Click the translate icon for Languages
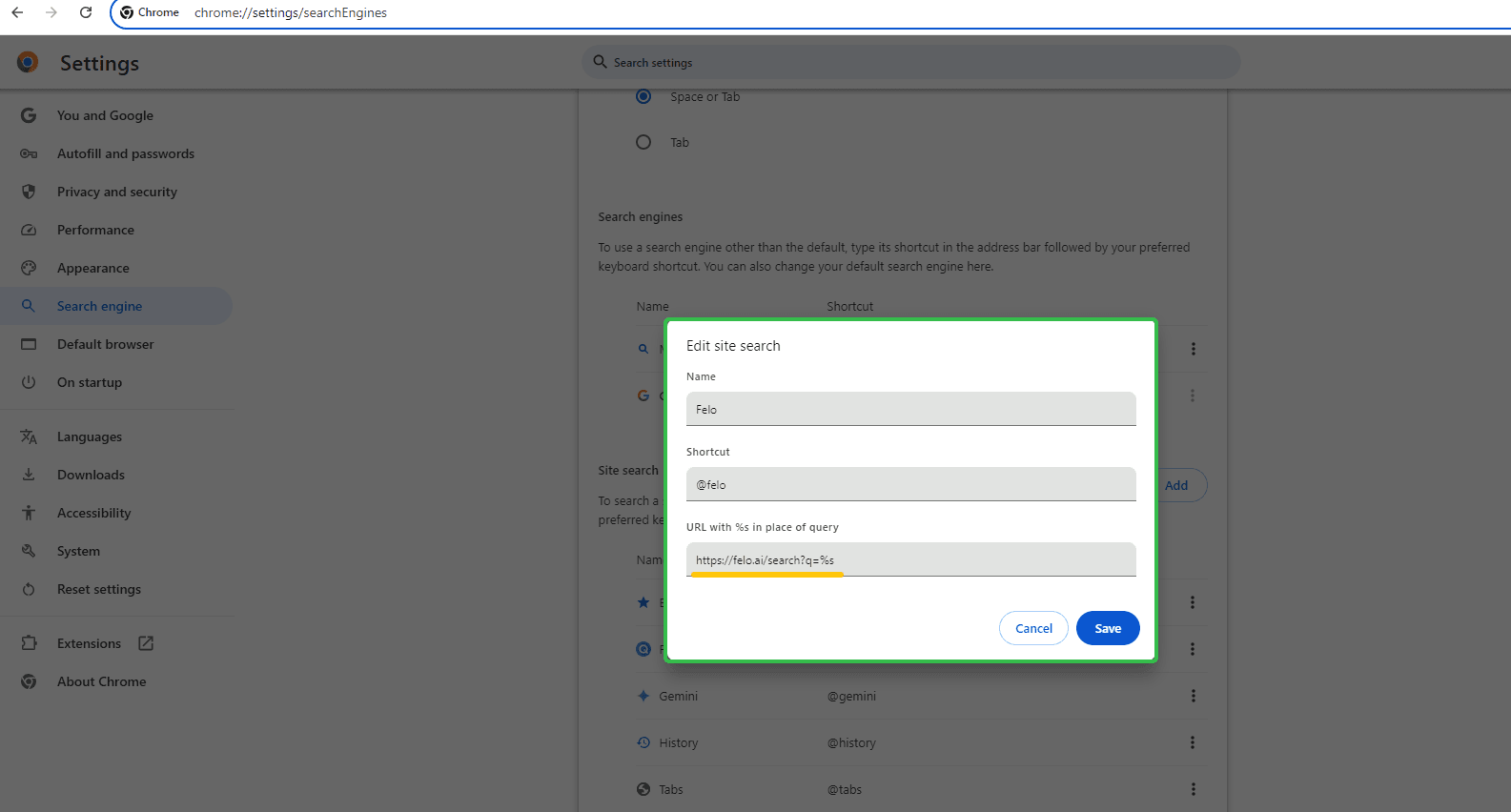This screenshot has height=812, width=1511. point(29,436)
